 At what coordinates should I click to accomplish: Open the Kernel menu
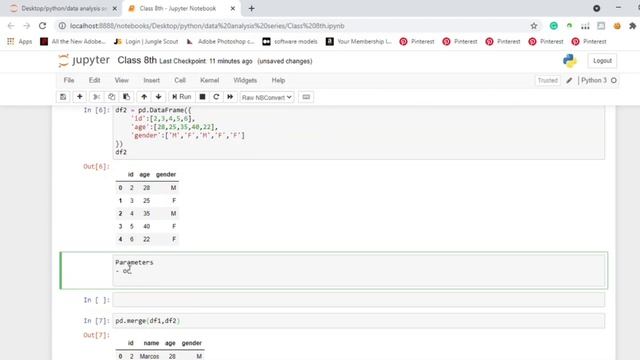click(209, 80)
